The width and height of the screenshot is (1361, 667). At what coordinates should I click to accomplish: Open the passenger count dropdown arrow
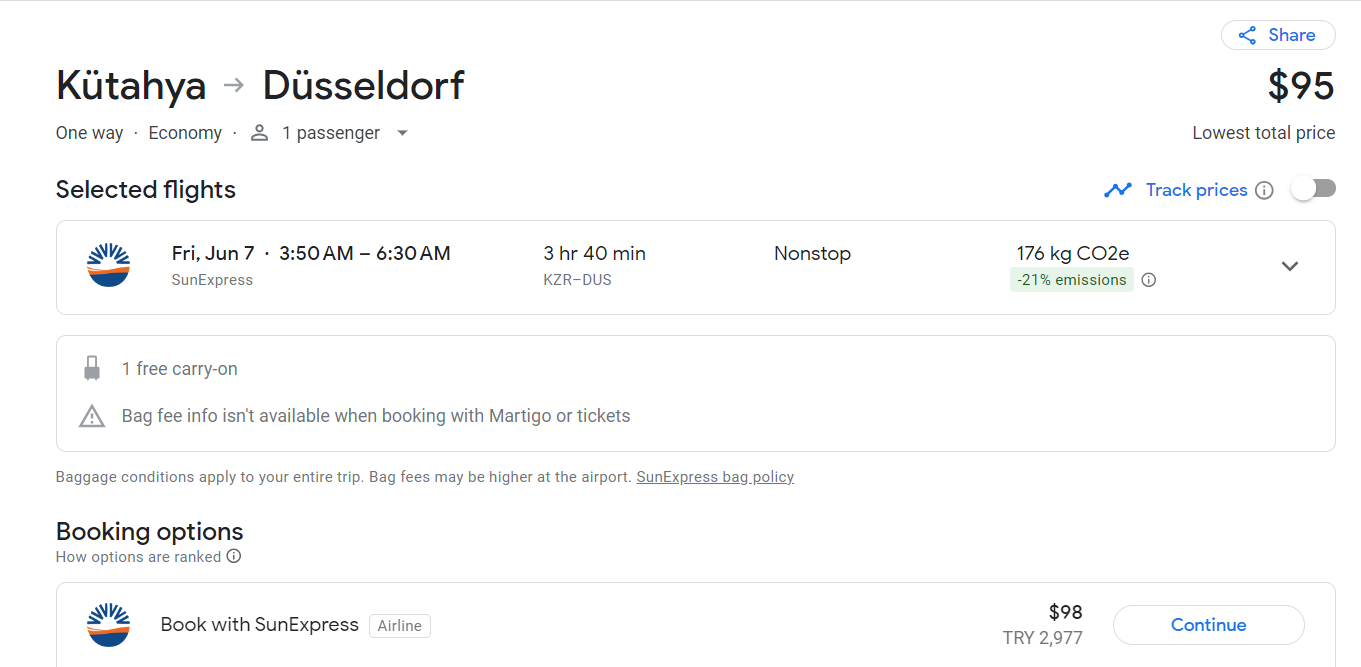[402, 133]
